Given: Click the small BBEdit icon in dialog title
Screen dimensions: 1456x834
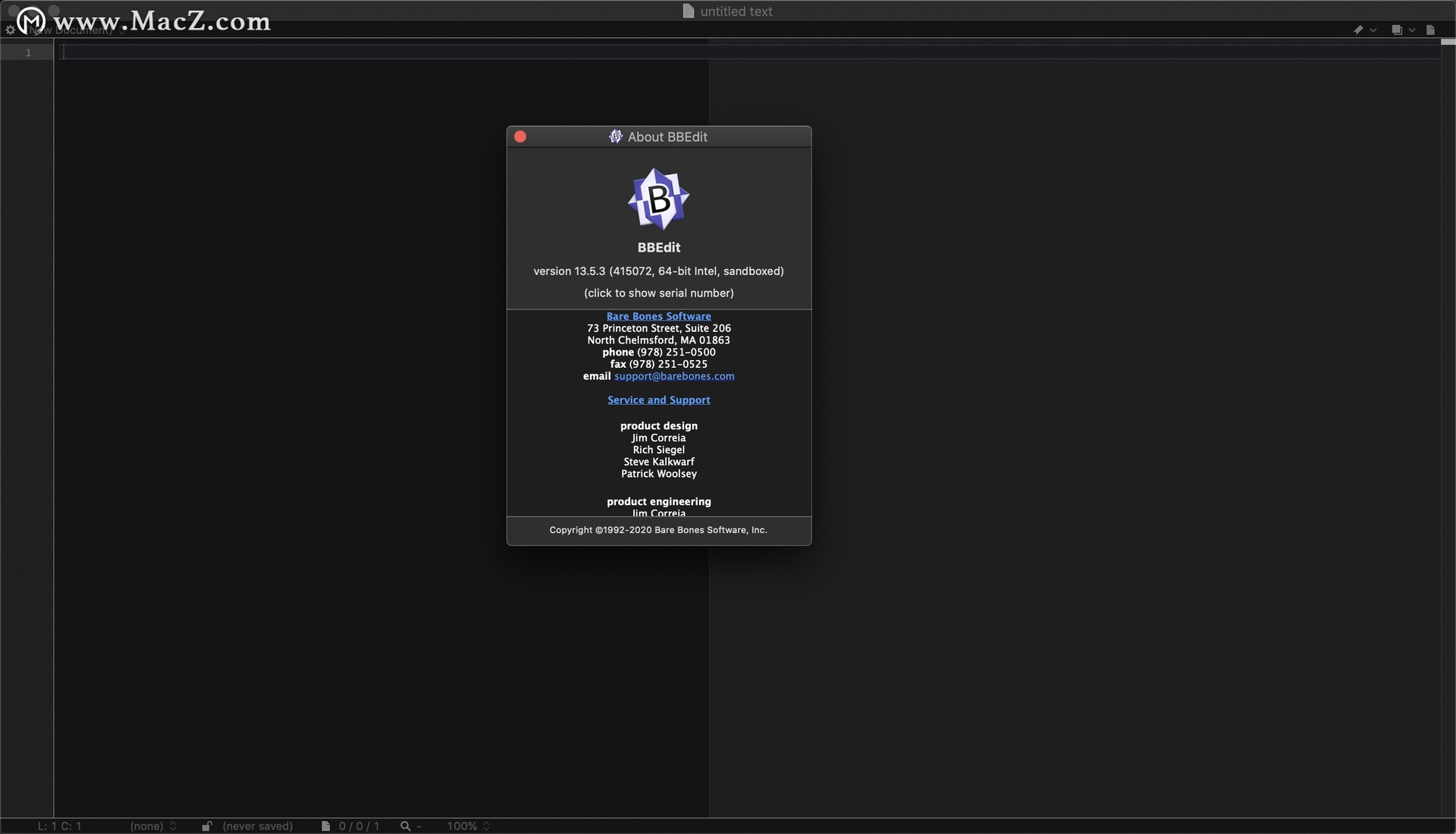Looking at the screenshot, I should tap(616, 136).
